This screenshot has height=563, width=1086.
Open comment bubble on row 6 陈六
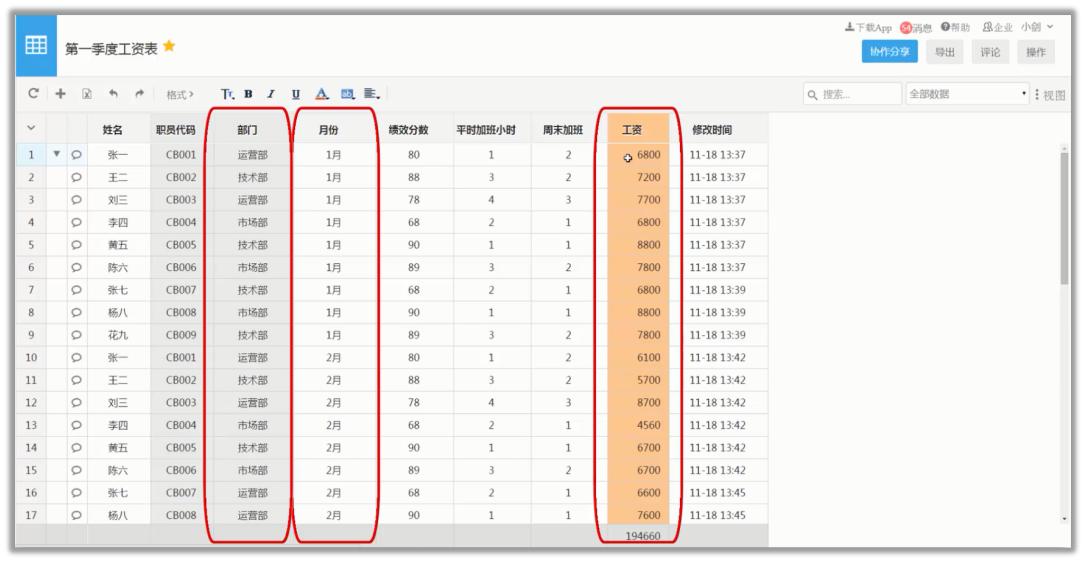76,267
